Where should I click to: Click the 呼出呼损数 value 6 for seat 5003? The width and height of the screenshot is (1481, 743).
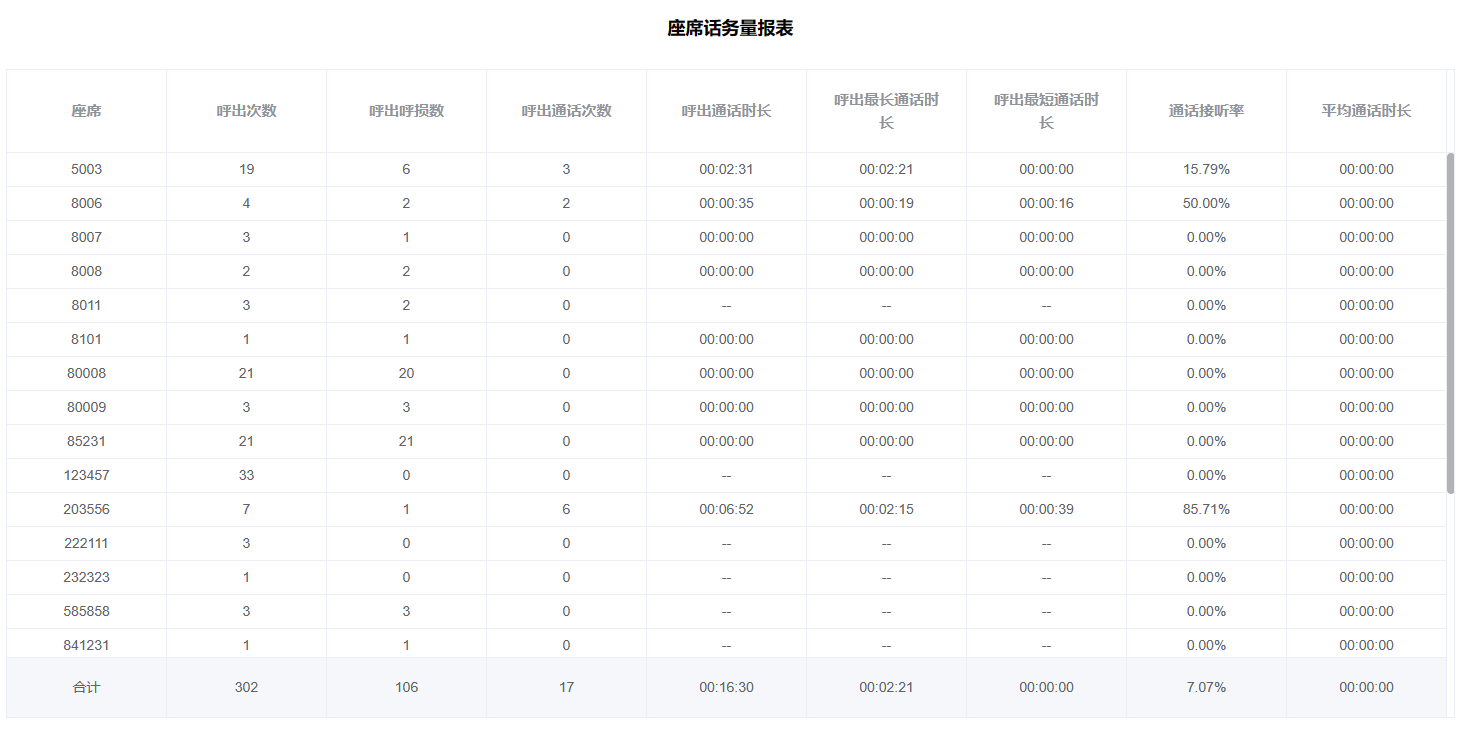point(406,170)
